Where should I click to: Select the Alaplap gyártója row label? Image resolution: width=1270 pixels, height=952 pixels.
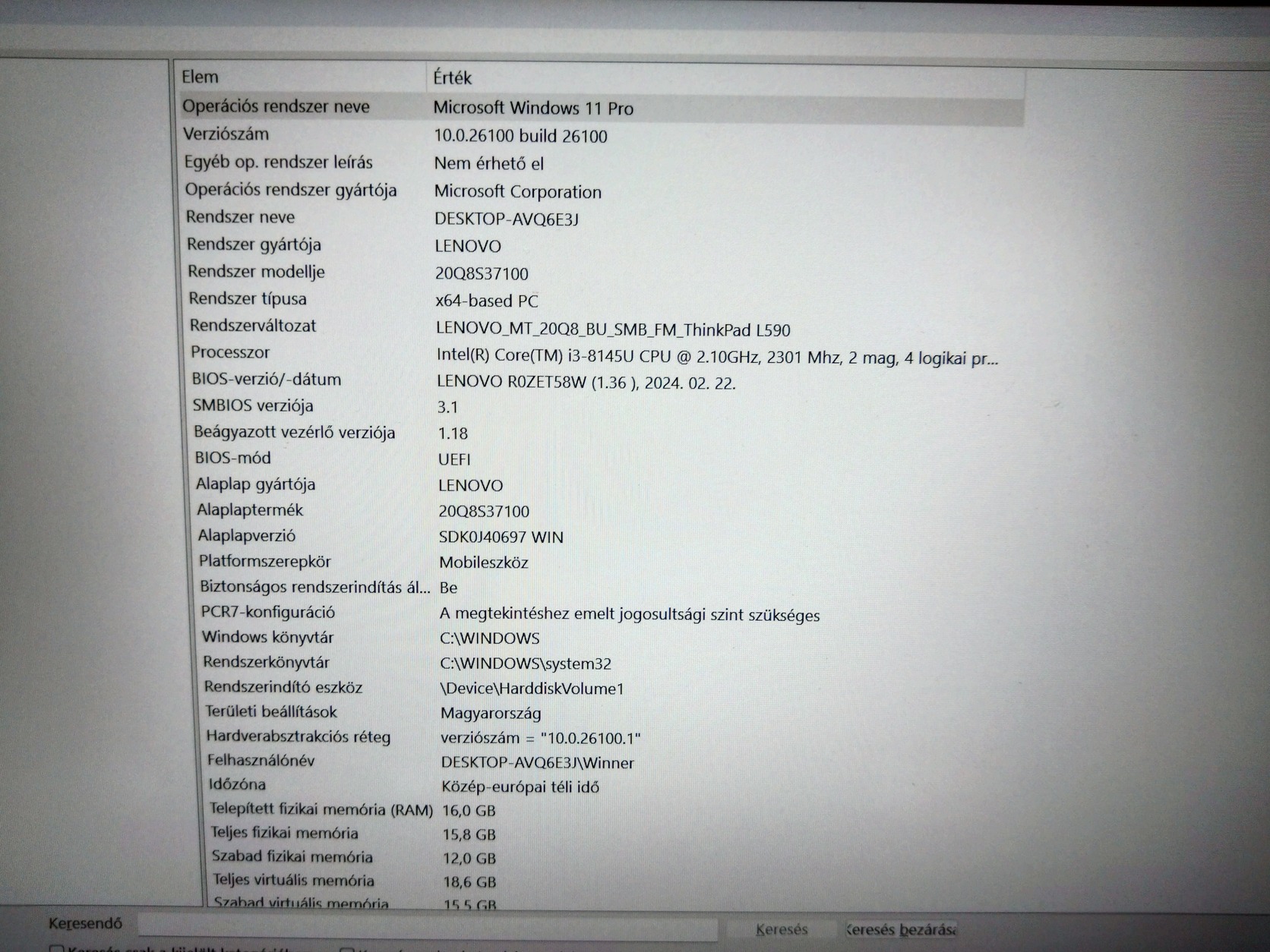[255, 484]
